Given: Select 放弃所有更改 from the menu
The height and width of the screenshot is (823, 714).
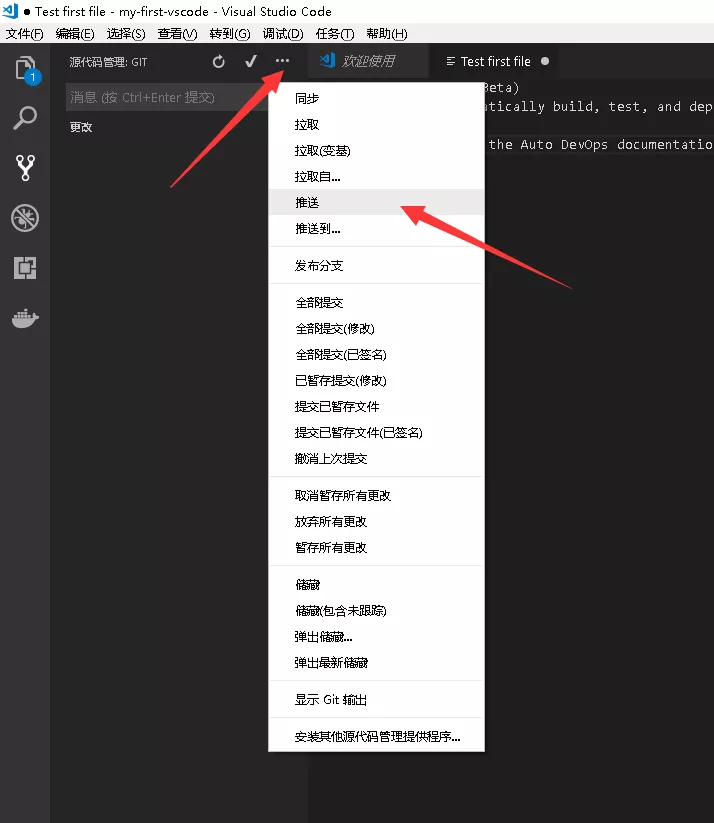Looking at the screenshot, I should [x=376, y=522].
